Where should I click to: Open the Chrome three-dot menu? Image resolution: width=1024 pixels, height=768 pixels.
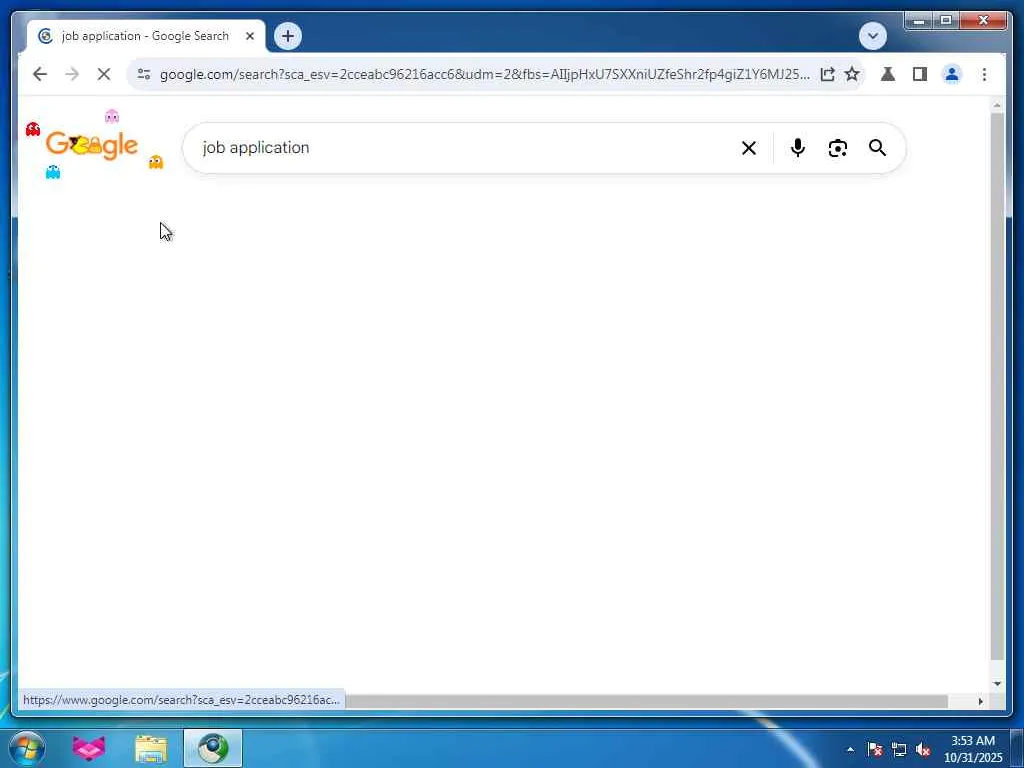tap(984, 74)
